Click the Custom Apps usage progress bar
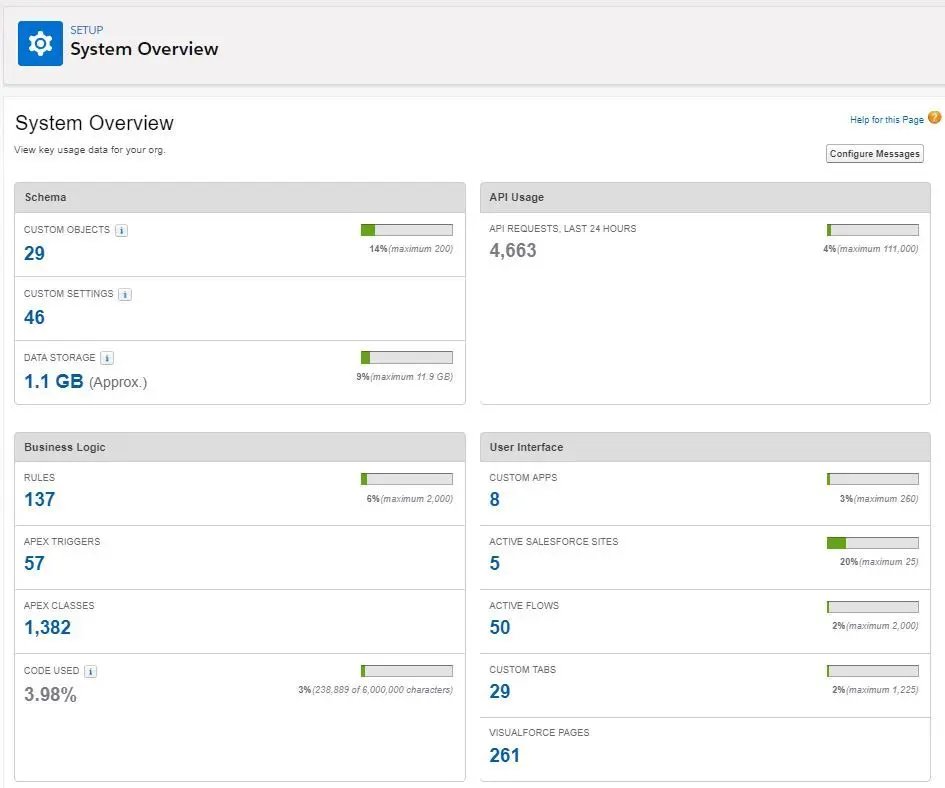Viewport: 945px width, 788px height. [873, 479]
